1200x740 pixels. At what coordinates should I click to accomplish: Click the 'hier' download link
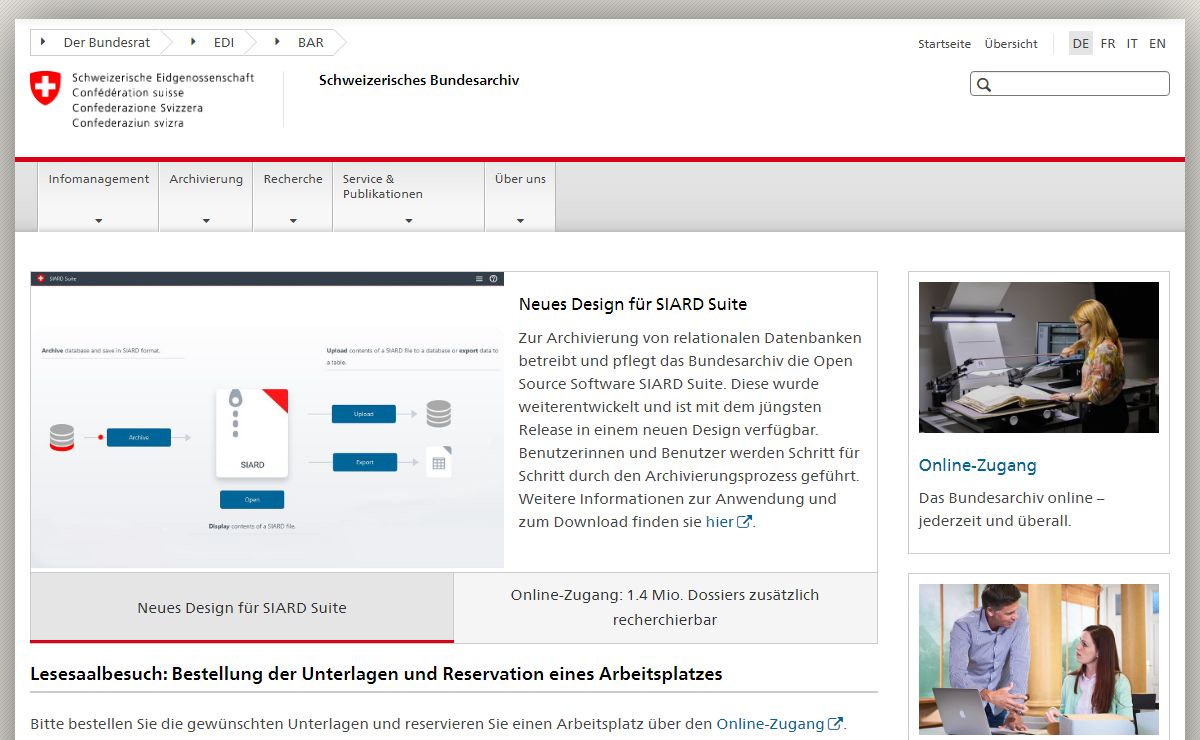pyautogui.click(x=719, y=522)
